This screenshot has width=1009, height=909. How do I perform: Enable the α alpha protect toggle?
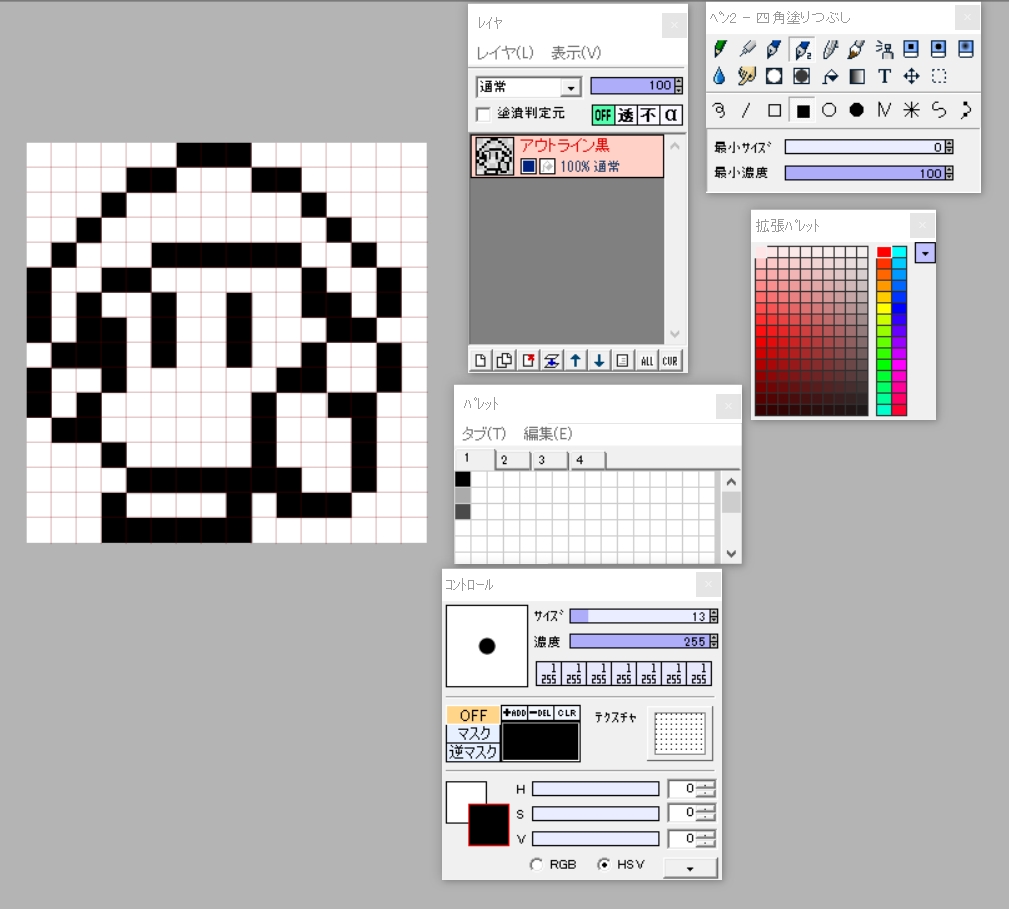671,115
